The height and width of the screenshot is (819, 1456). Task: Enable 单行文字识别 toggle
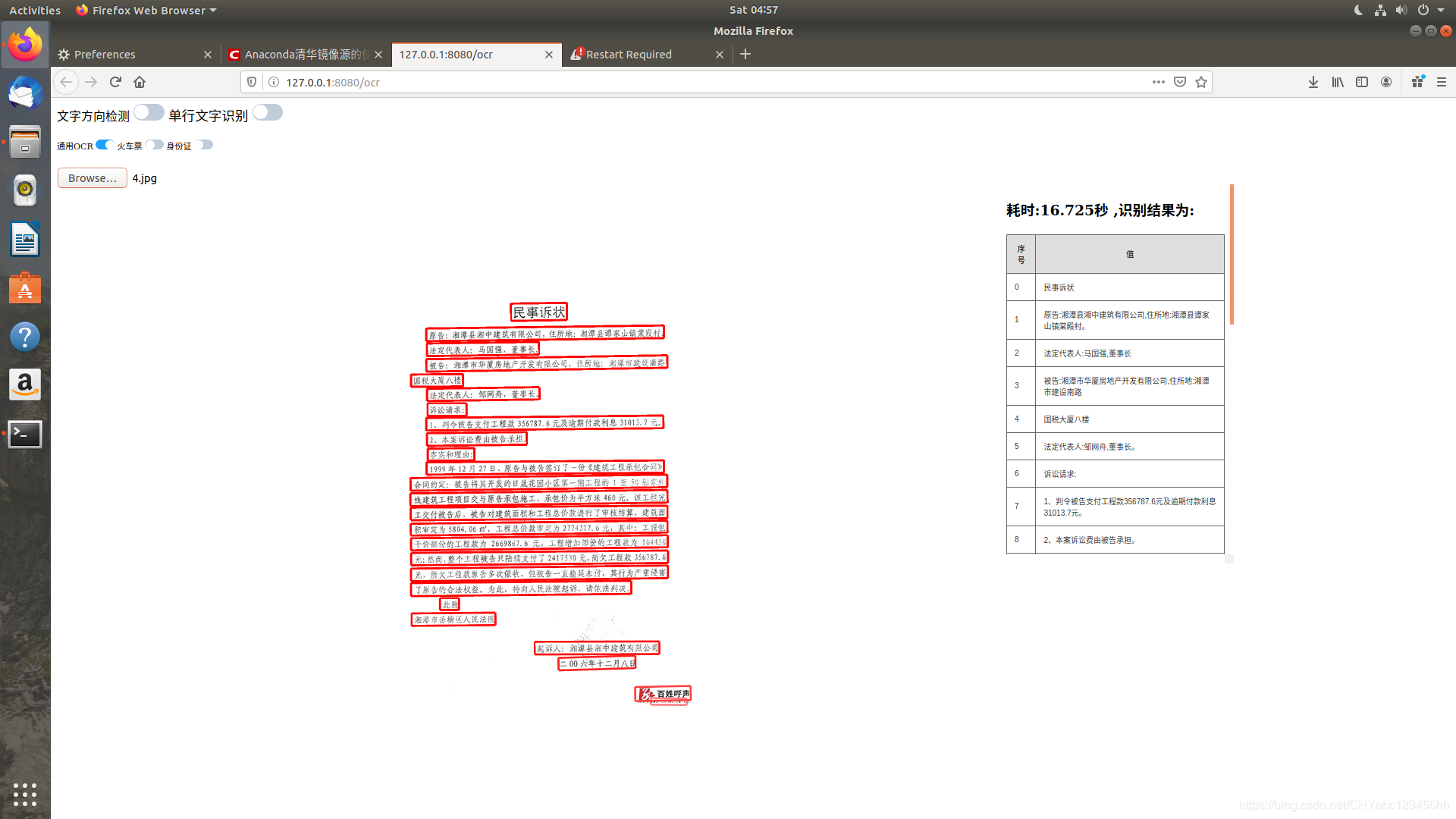click(268, 113)
